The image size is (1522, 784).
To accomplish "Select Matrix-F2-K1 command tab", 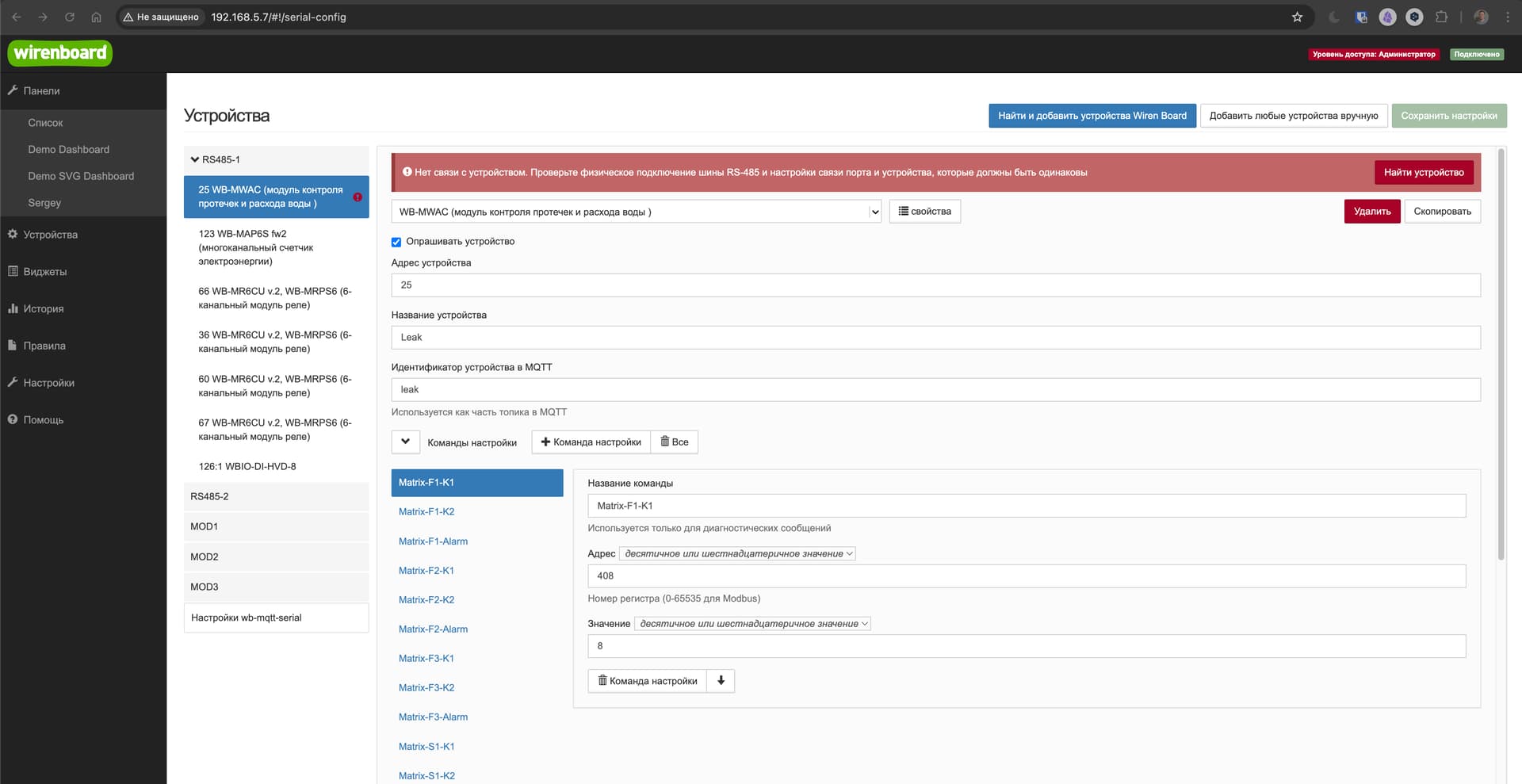I will click(x=477, y=571).
